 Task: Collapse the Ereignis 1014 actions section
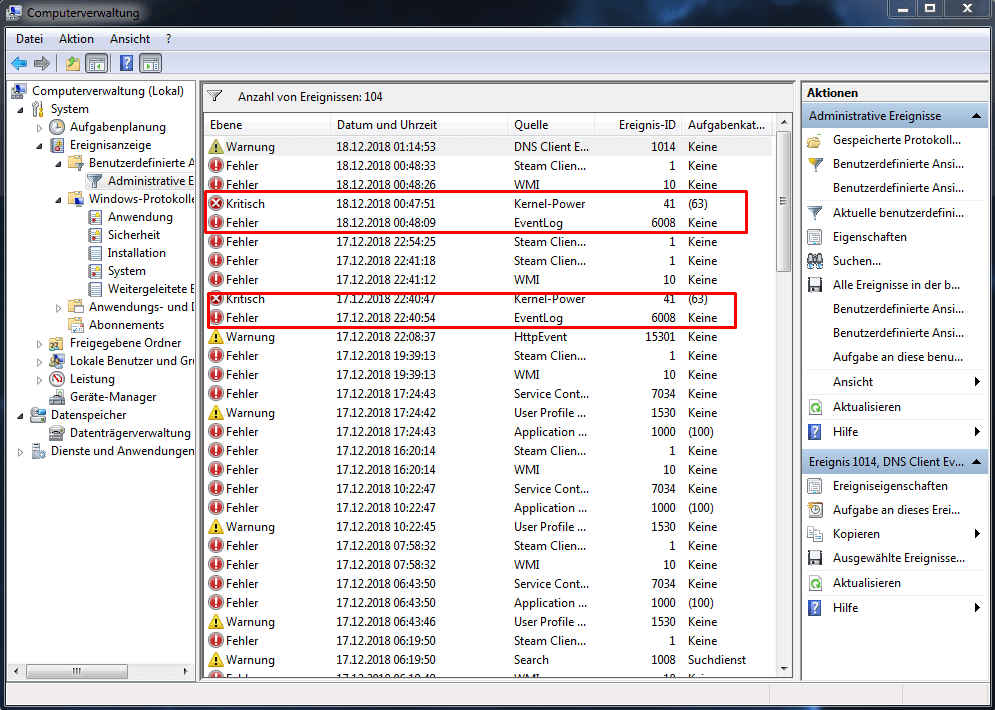977,462
